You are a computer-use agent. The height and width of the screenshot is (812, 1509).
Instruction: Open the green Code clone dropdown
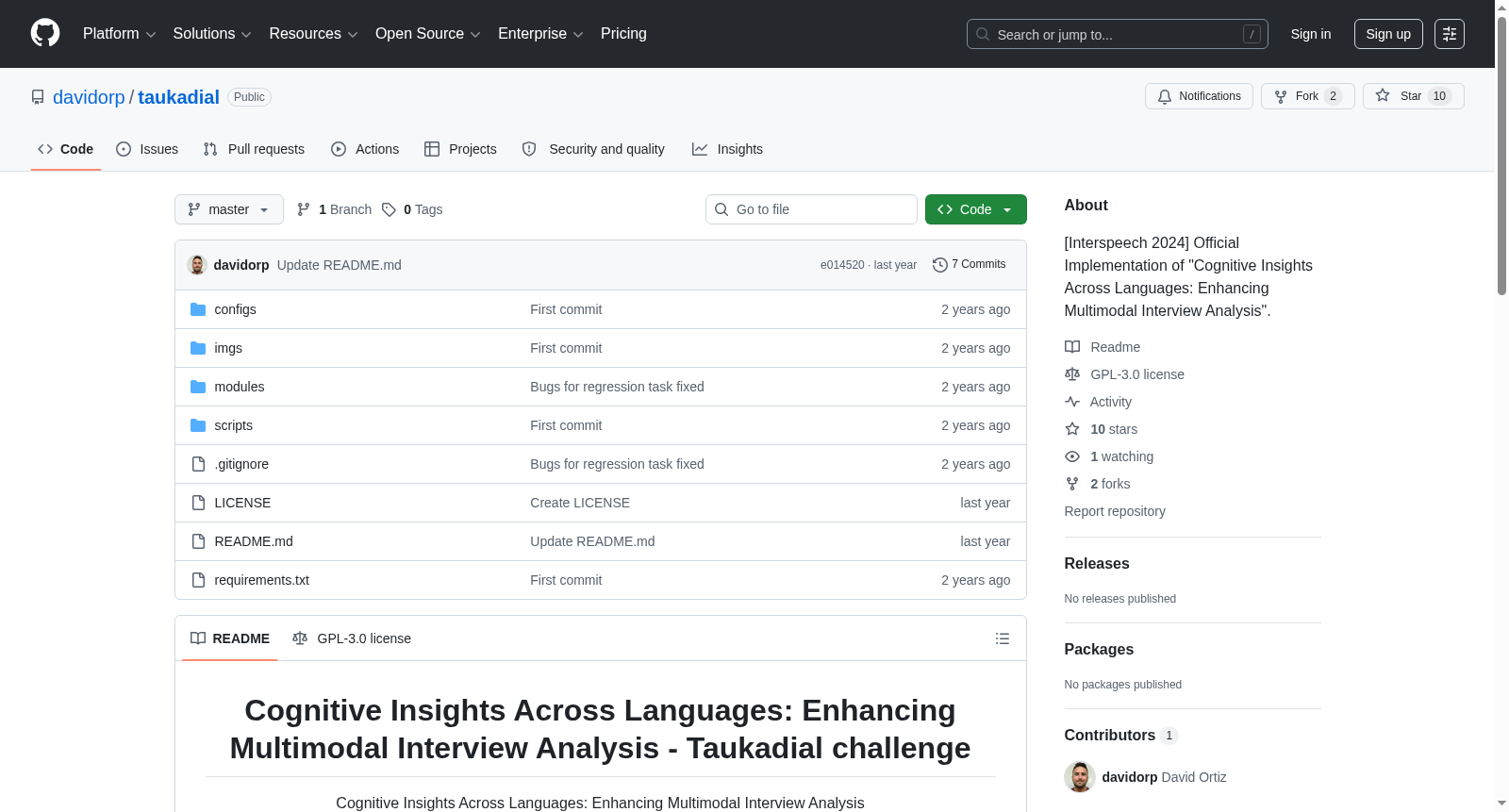coord(975,209)
